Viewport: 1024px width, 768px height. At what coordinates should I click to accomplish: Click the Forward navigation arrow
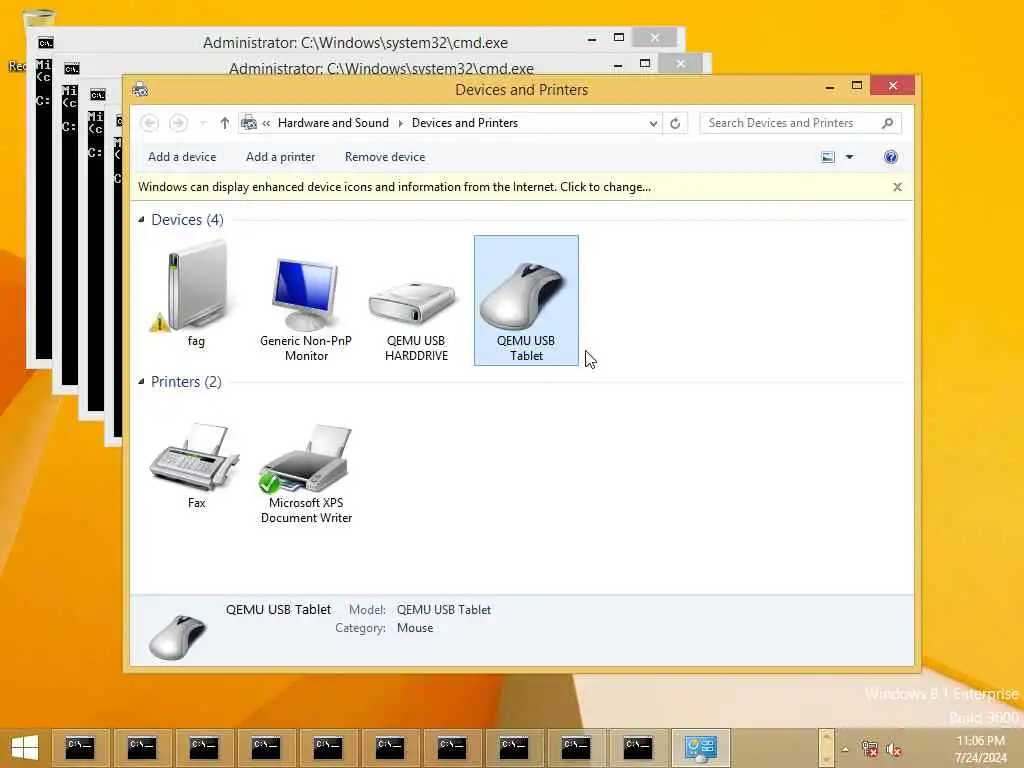click(178, 123)
